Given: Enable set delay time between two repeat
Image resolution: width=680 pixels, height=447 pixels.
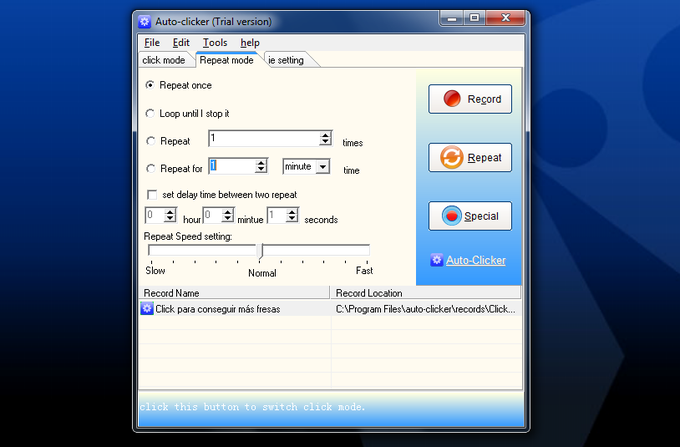Looking at the screenshot, I should [x=152, y=195].
